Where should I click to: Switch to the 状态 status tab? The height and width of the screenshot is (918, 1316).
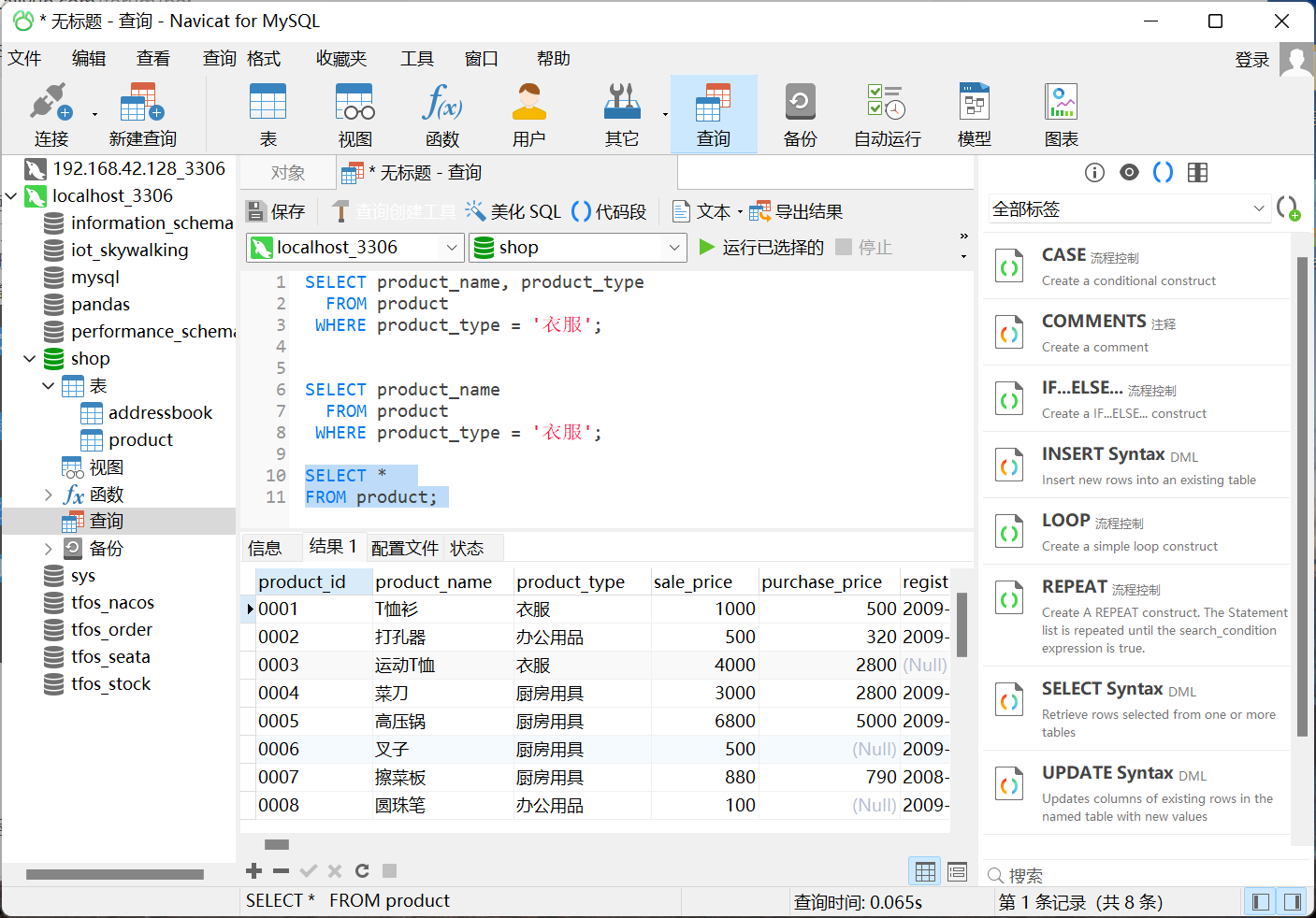click(467, 548)
